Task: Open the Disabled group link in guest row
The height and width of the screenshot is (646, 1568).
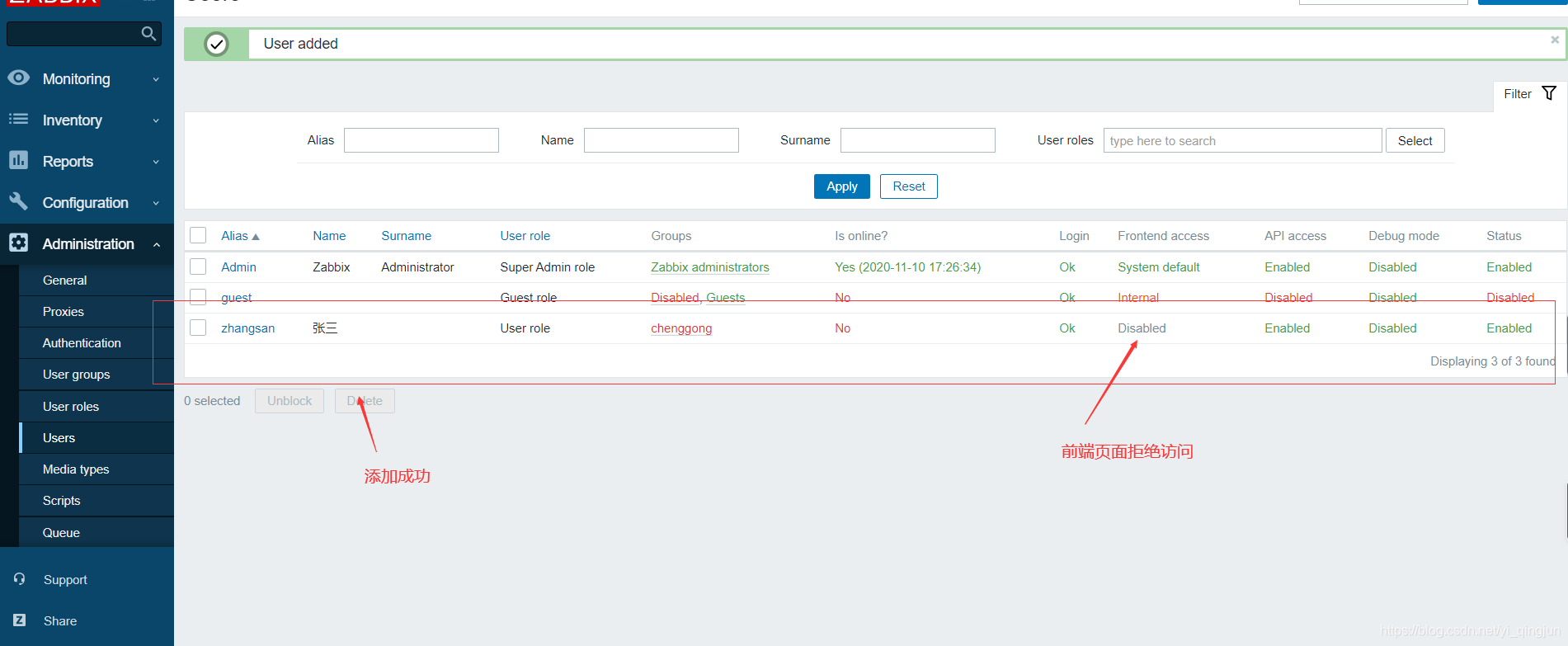Action: [x=675, y=298]
